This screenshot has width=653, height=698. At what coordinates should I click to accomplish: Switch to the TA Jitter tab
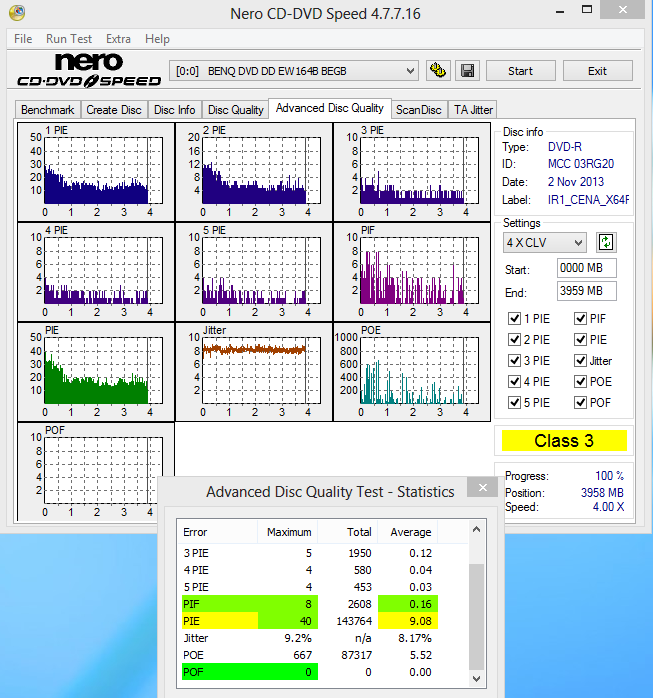473,110
